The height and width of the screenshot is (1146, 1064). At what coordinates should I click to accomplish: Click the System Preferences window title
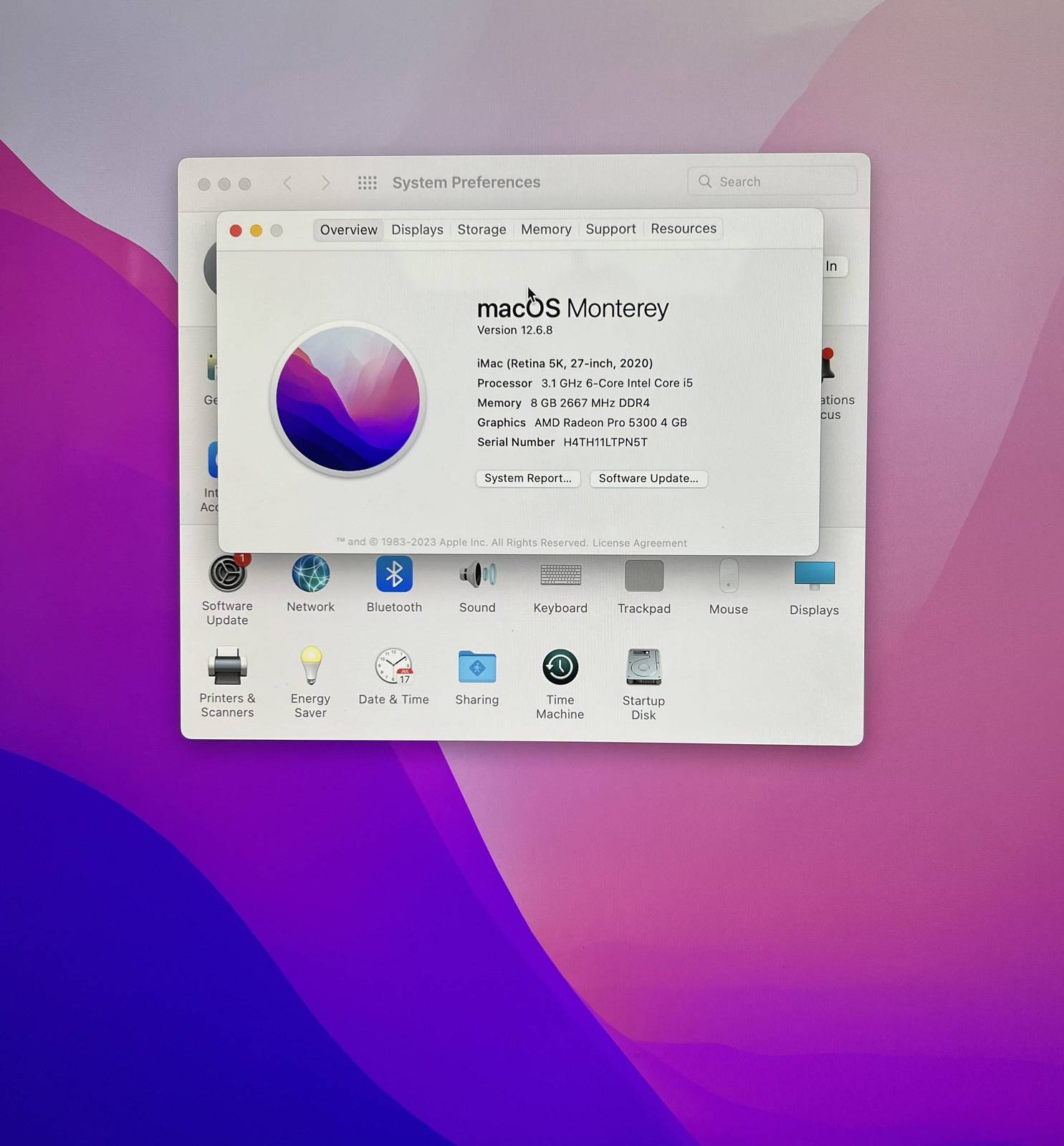(466, 183)
